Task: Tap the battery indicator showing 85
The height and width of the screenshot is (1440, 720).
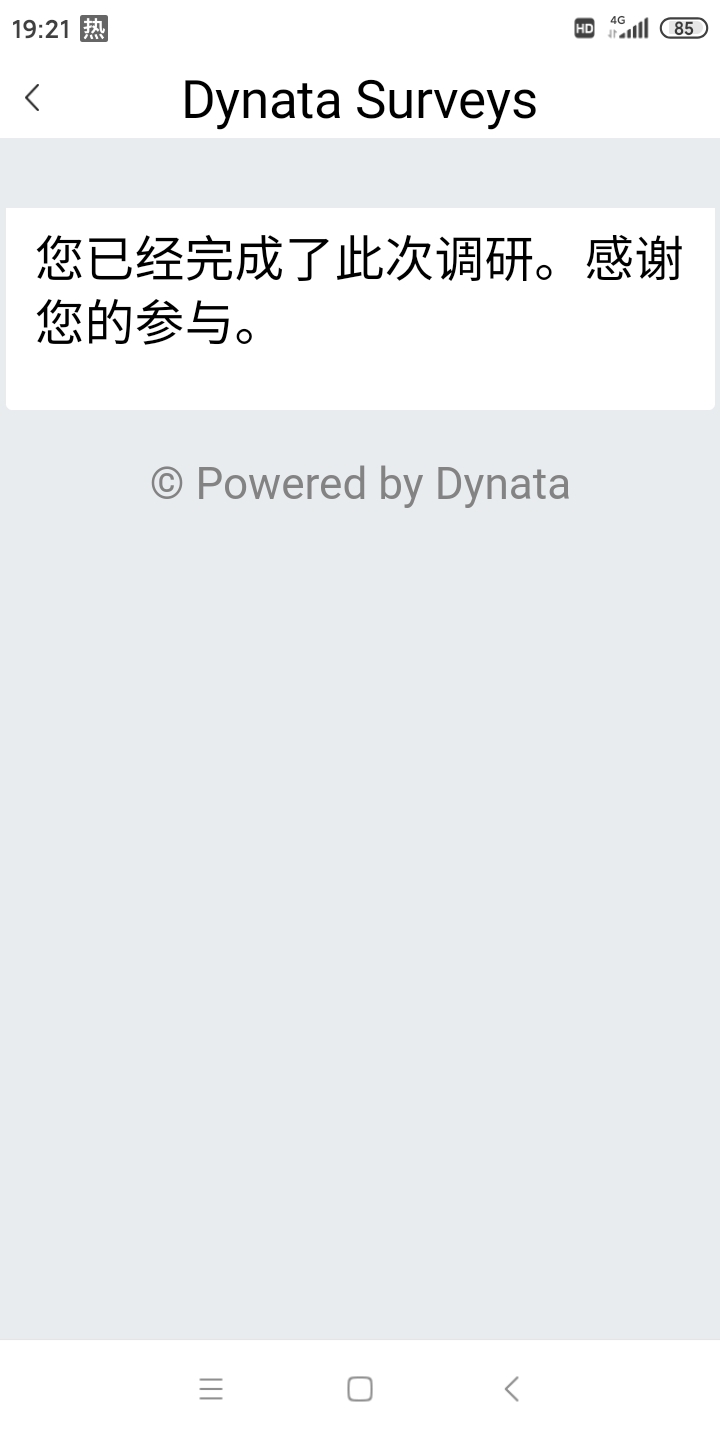Action: coord(684,28)
